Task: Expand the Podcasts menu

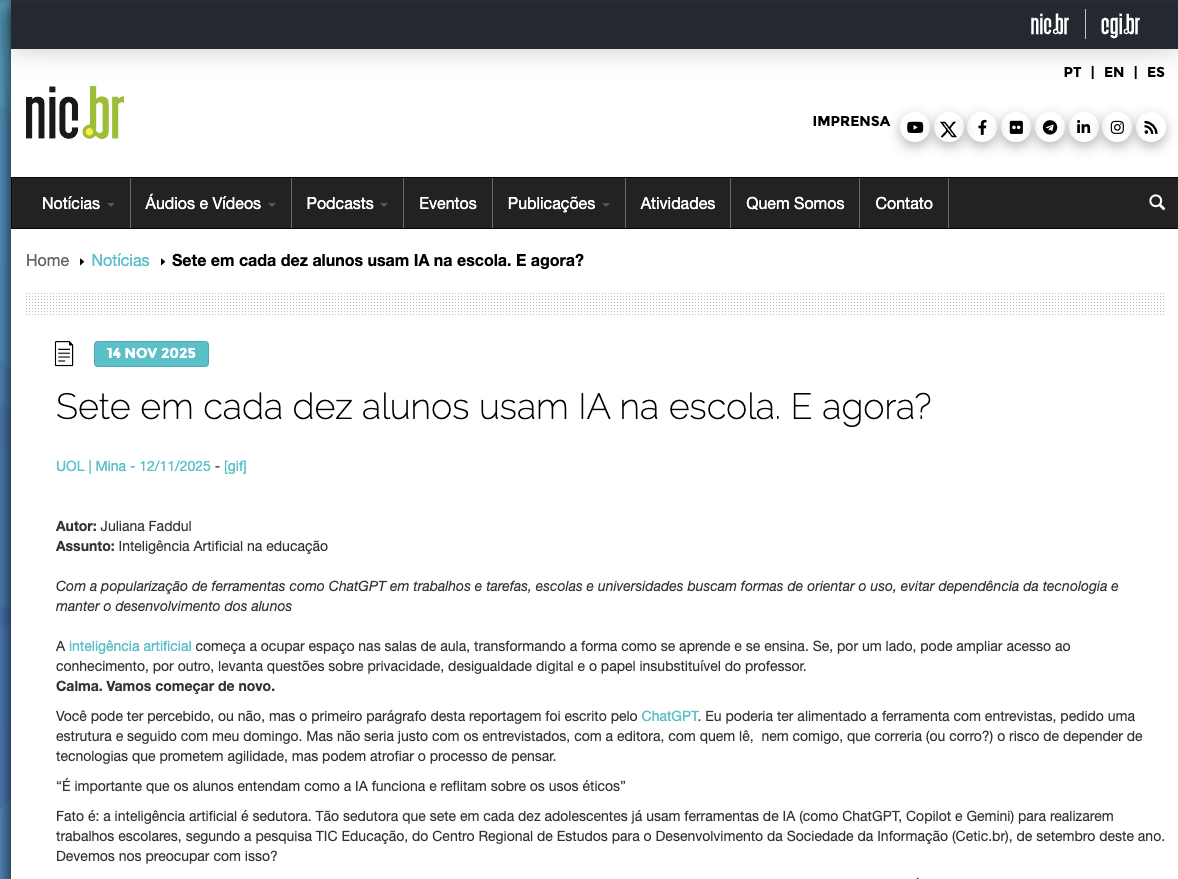Action: coord(347,204)
